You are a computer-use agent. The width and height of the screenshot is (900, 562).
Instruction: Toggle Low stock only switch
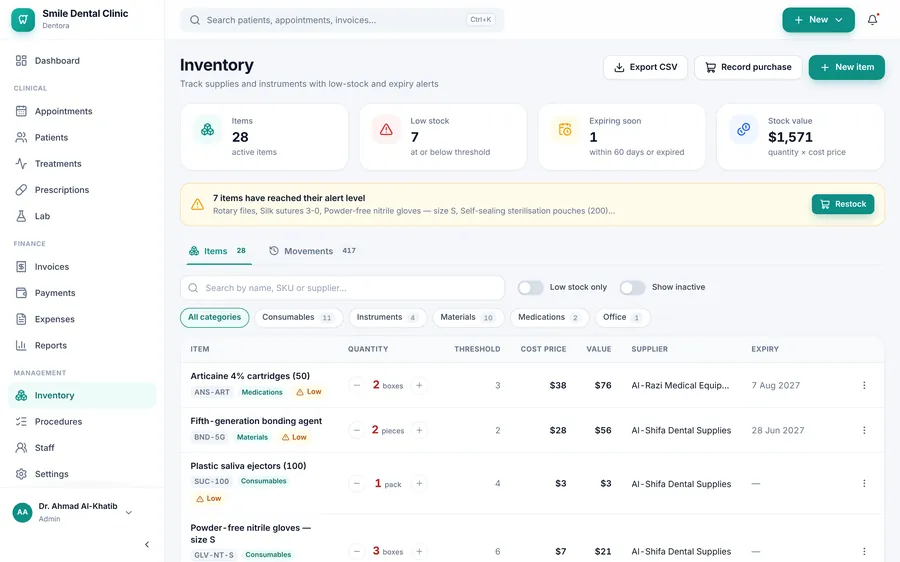point(530,288)
